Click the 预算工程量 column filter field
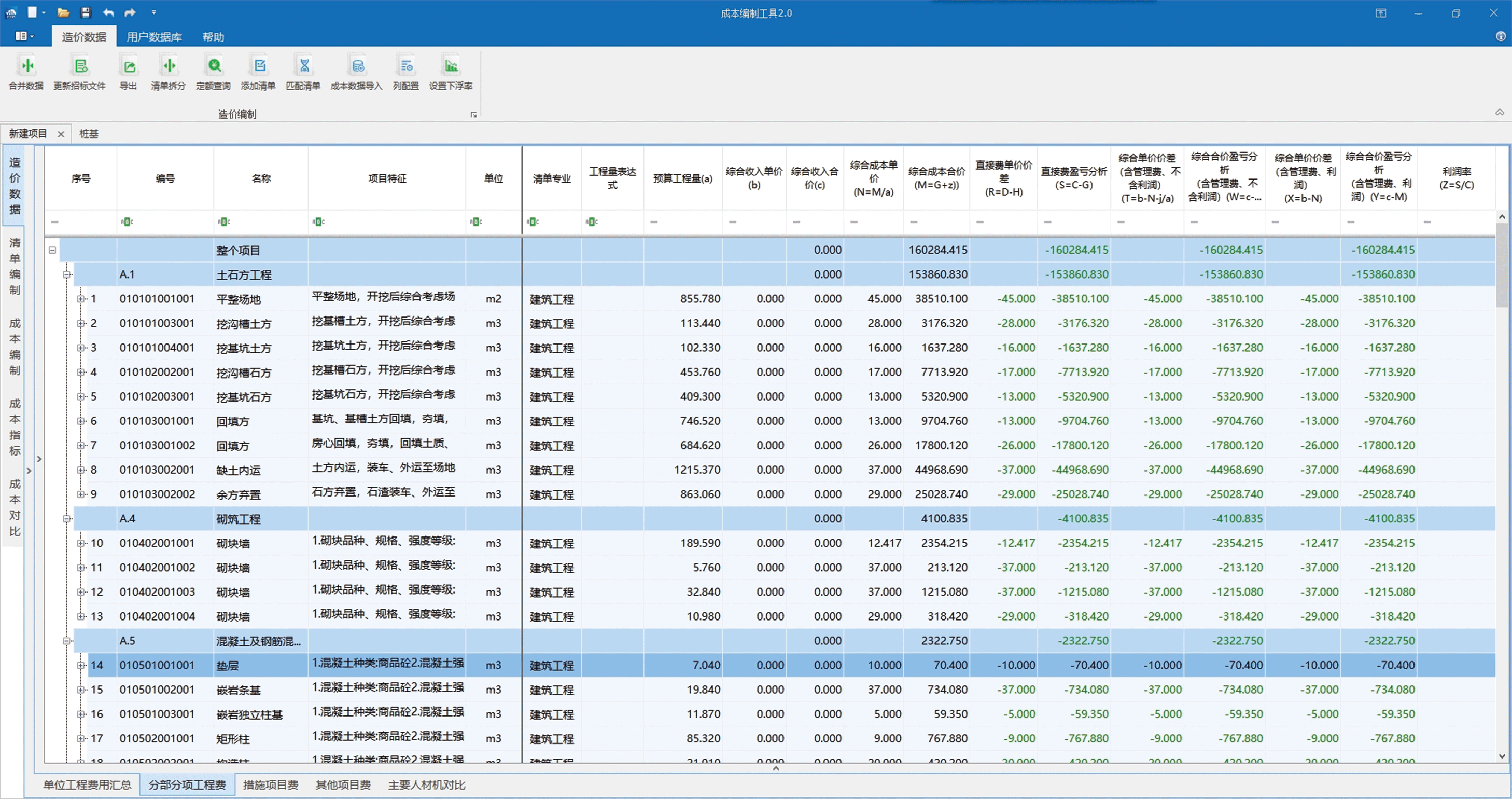Viewport: 1512px width, 799px height. point(683,222)
